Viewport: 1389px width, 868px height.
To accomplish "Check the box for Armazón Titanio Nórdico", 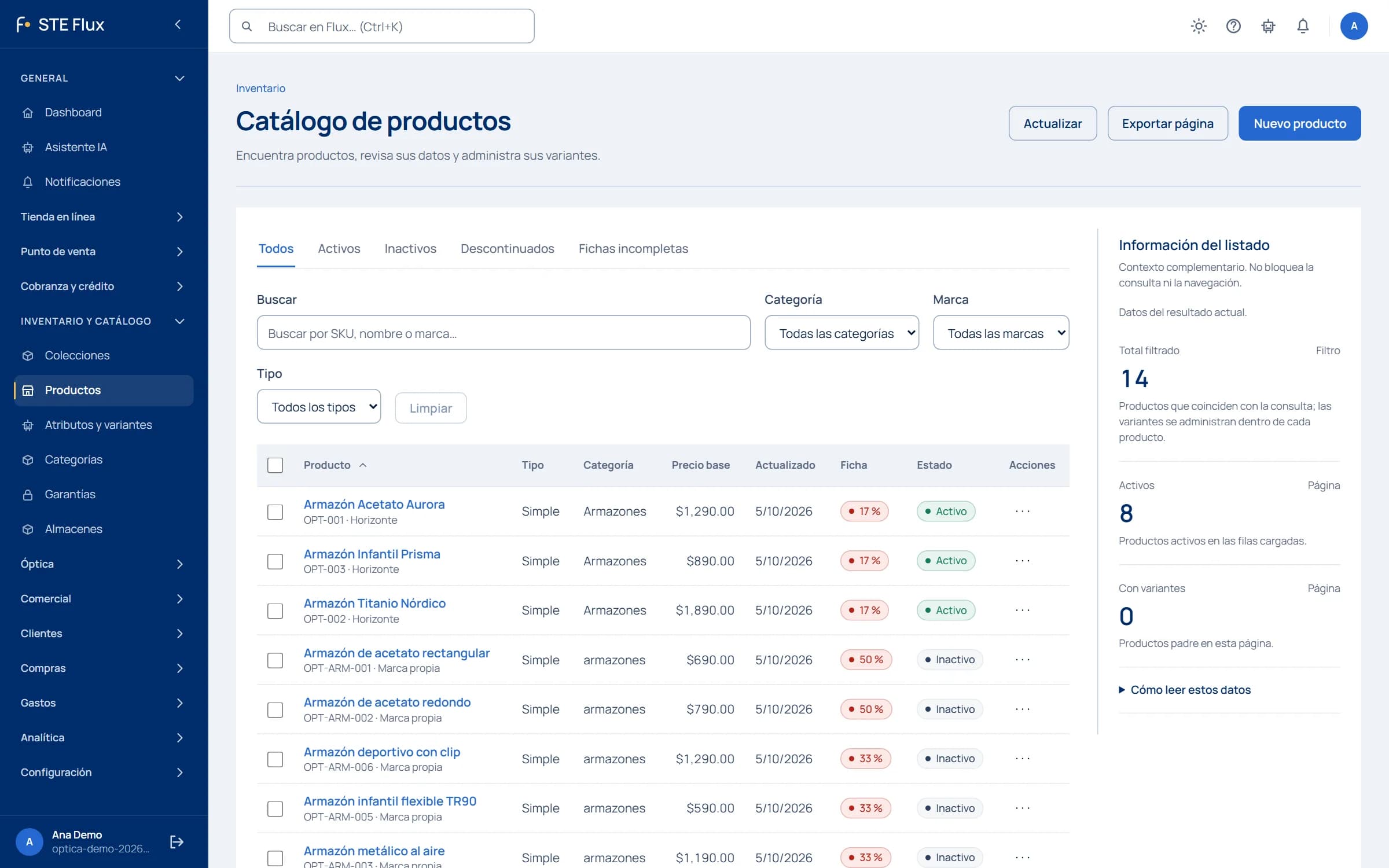I will coord(275,610).
